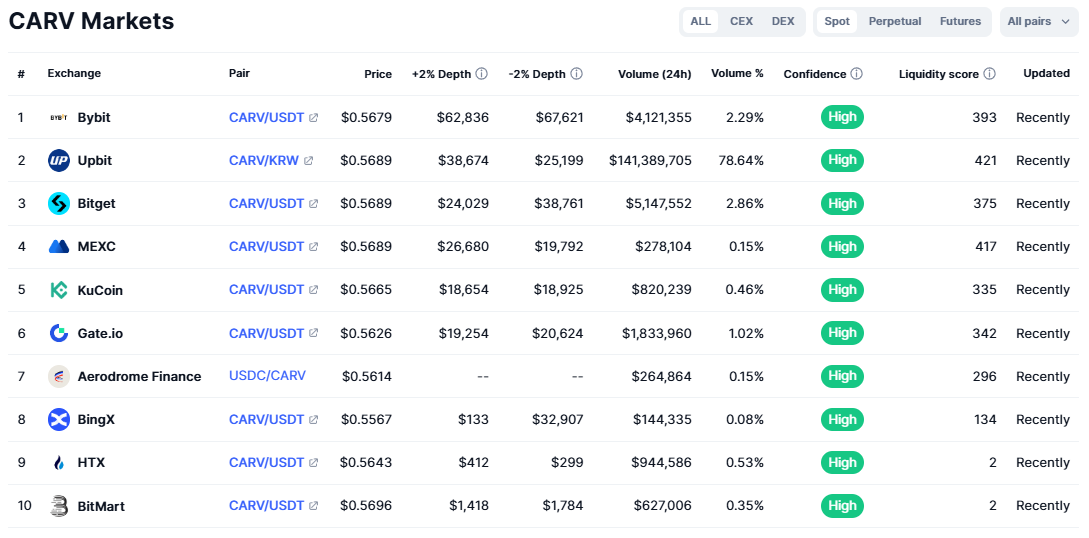Image resolution: width=1089 pixels, height=538 pixels.
Task: Click the Upbit exchange logo
Action: (x=59, y=160)
